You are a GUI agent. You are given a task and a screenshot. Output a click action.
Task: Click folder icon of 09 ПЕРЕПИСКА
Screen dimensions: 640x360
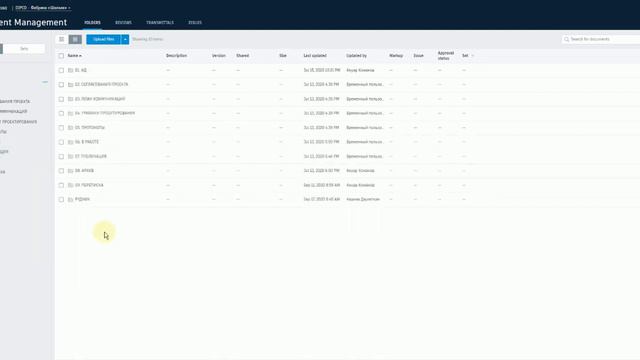[71, 185]
